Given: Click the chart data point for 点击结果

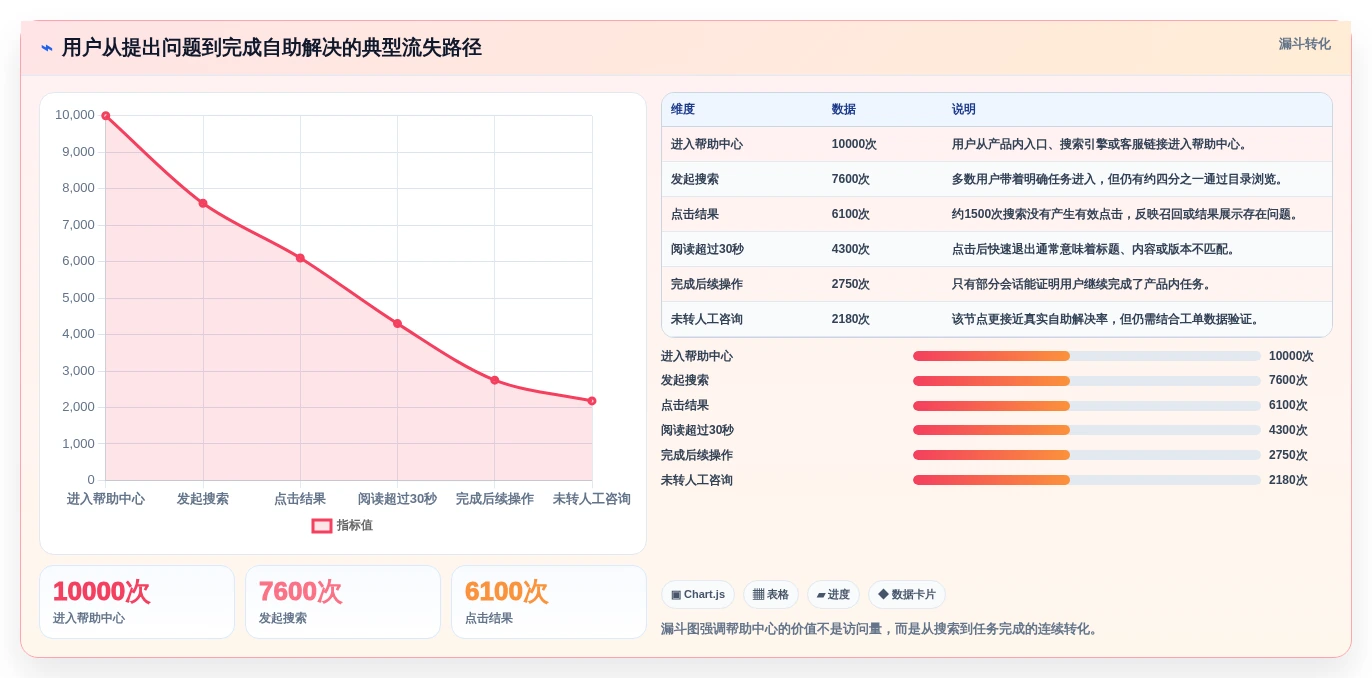Looking at the screenshot, I should (300, 258).
